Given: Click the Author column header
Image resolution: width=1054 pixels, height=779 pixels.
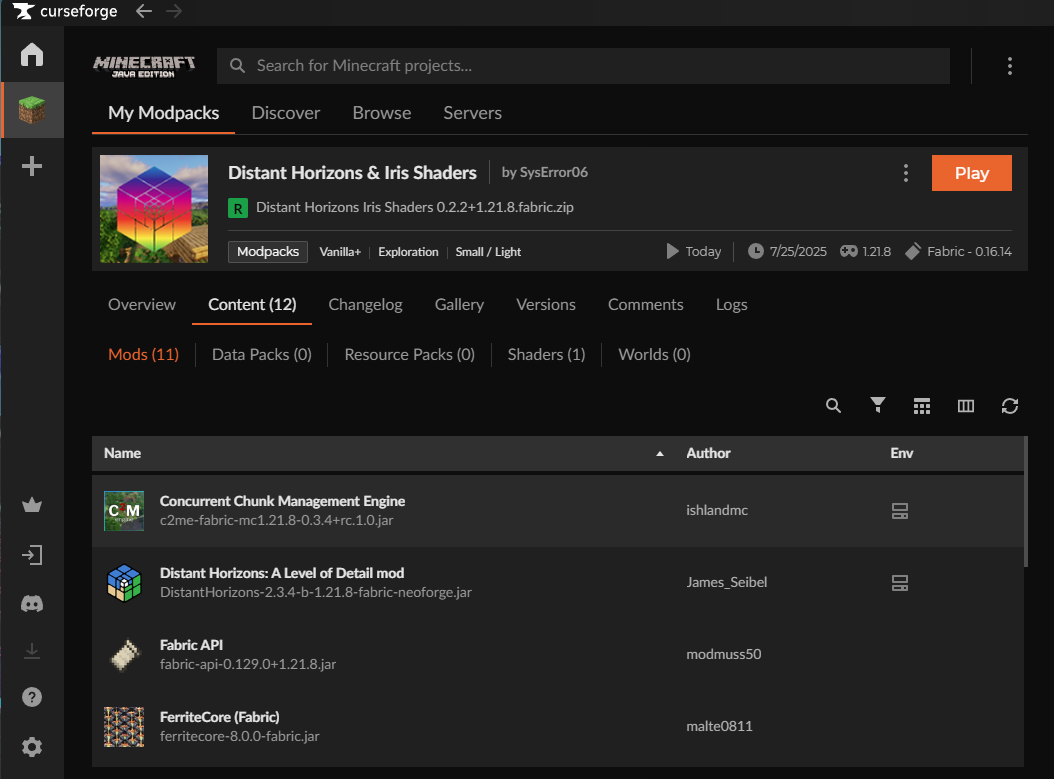Looking at the screenshot, I should click(x=708, y=453).
